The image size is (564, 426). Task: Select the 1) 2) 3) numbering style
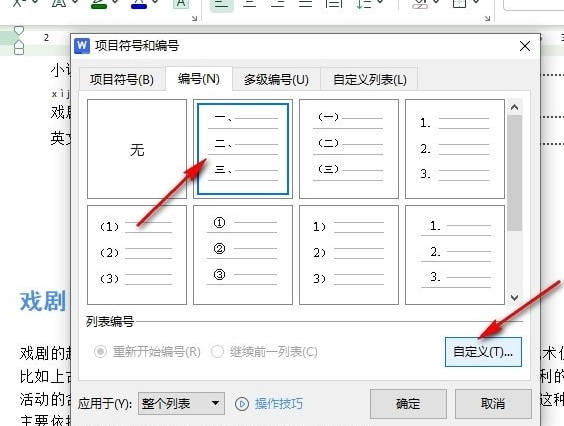349,255
